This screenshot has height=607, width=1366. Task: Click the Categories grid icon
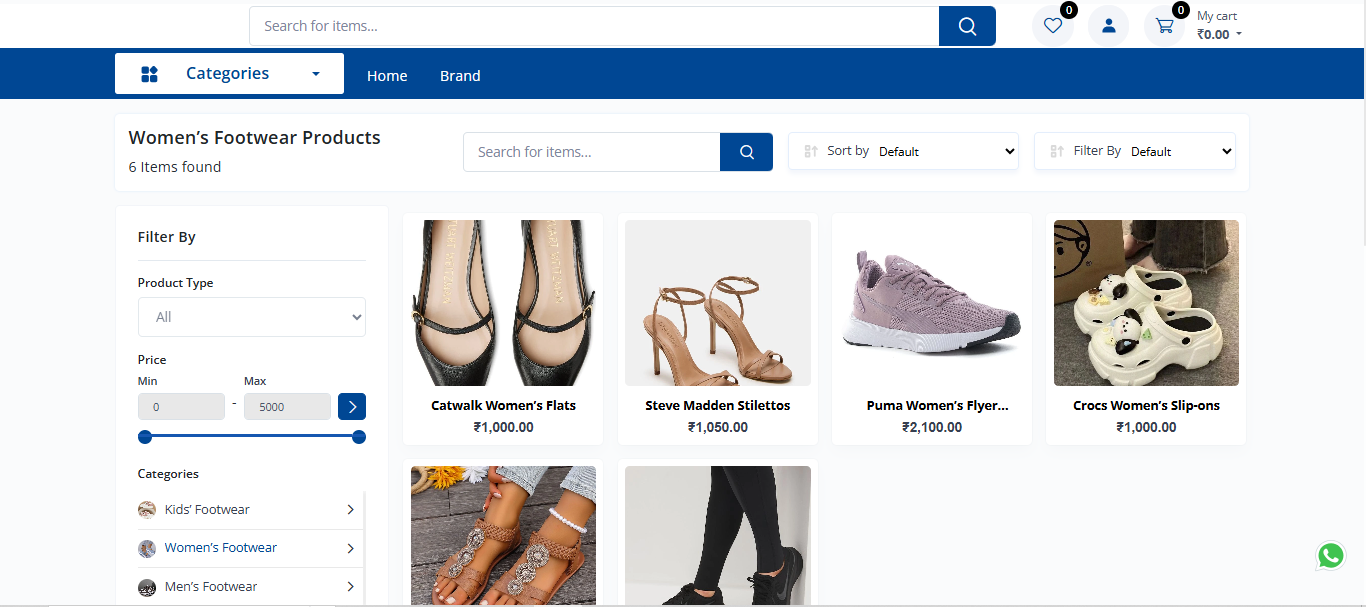click(x=150, y=74)
